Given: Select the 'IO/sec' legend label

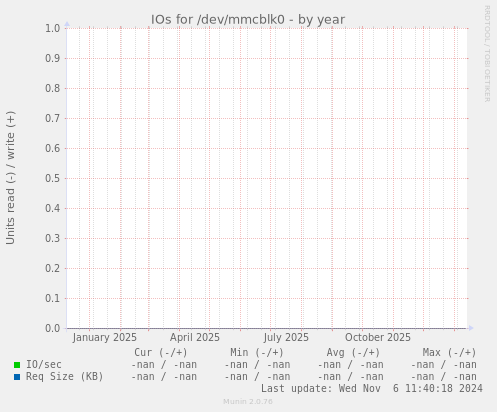Looking at the screenshot, I should [x=44, y=365].
